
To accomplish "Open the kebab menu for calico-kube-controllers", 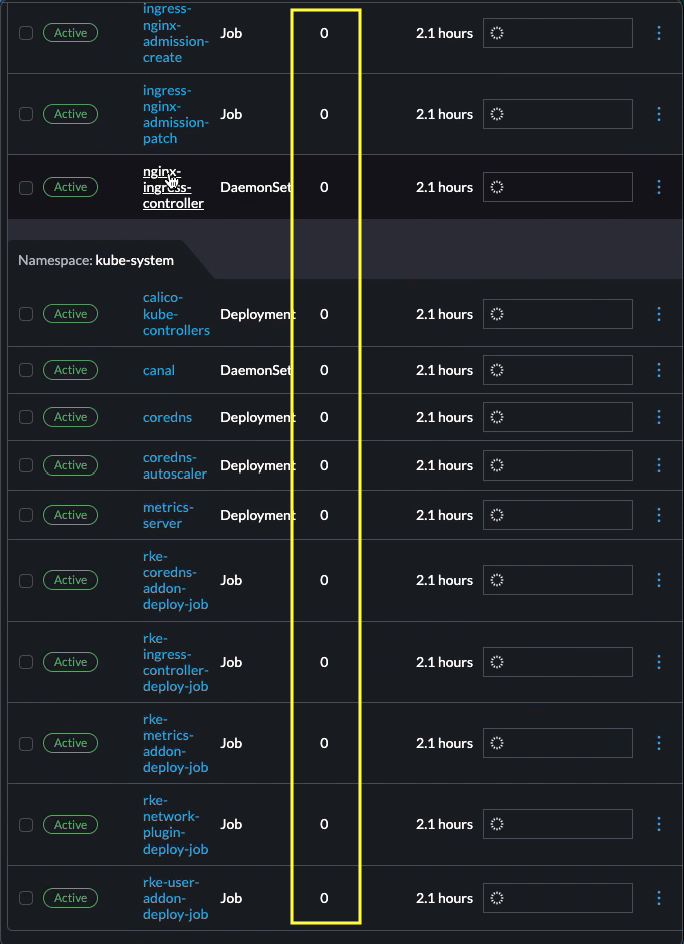I will tap(659, 313).
